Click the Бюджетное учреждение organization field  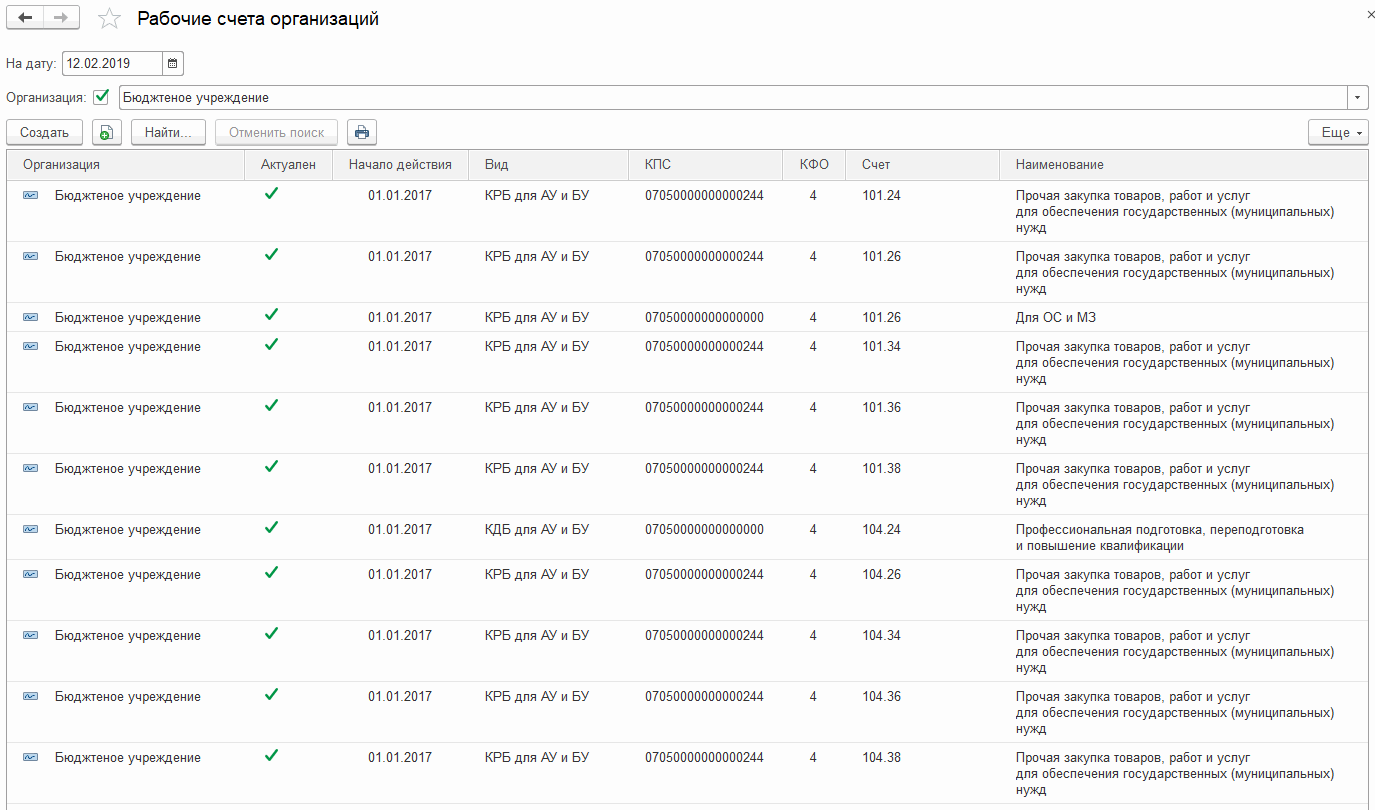pyautogui.click(x=733, y=98)
